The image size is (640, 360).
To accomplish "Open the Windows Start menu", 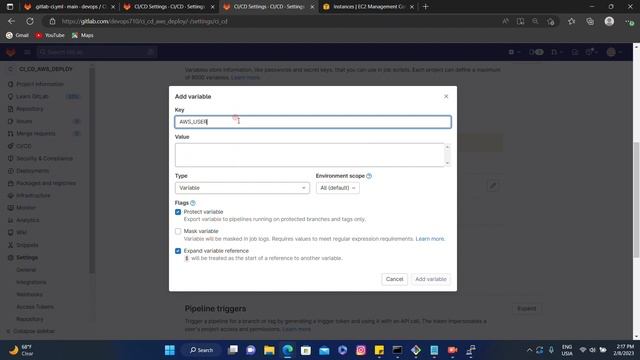I will click(170, 350).
